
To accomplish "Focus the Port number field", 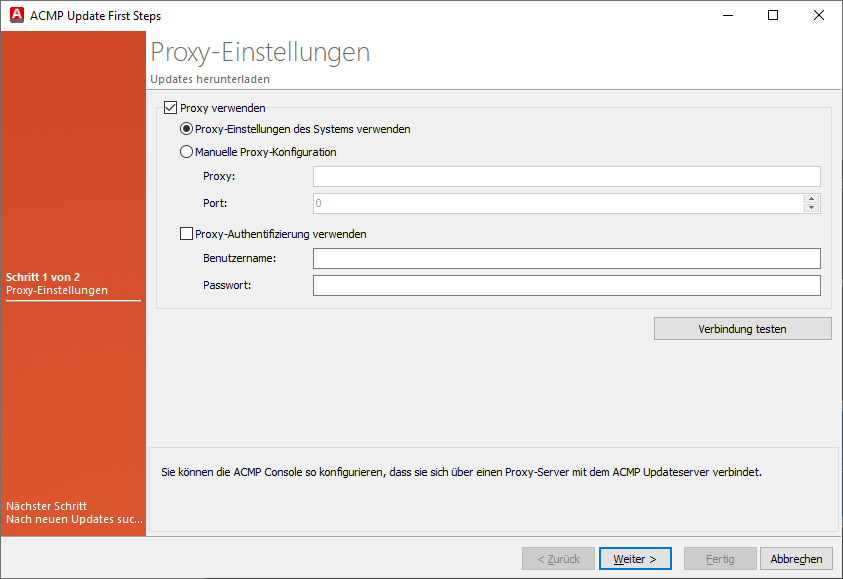I will click(557, 204).
